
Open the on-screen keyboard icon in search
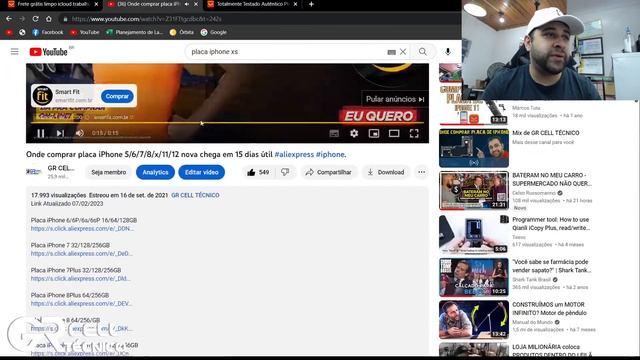[391, 52]
